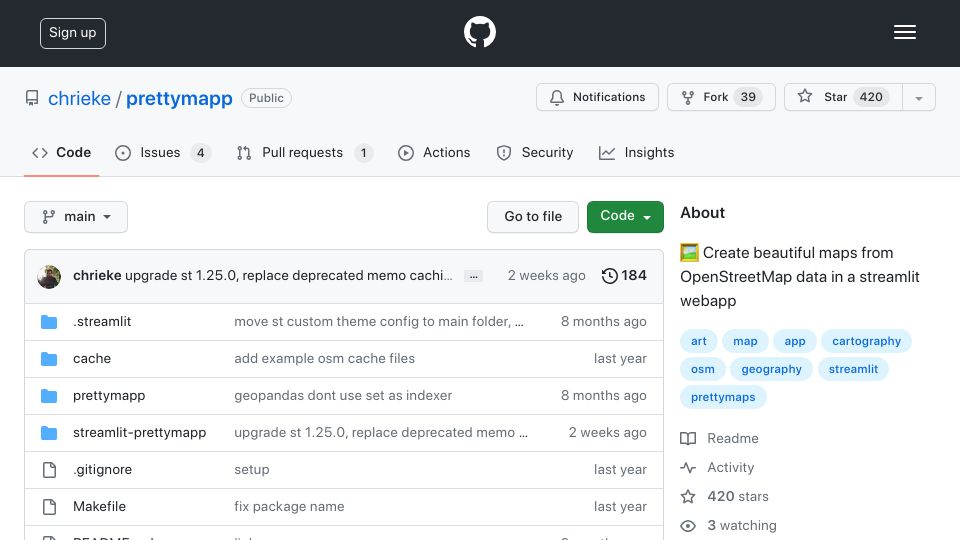Fork the repository

[721, 97]
